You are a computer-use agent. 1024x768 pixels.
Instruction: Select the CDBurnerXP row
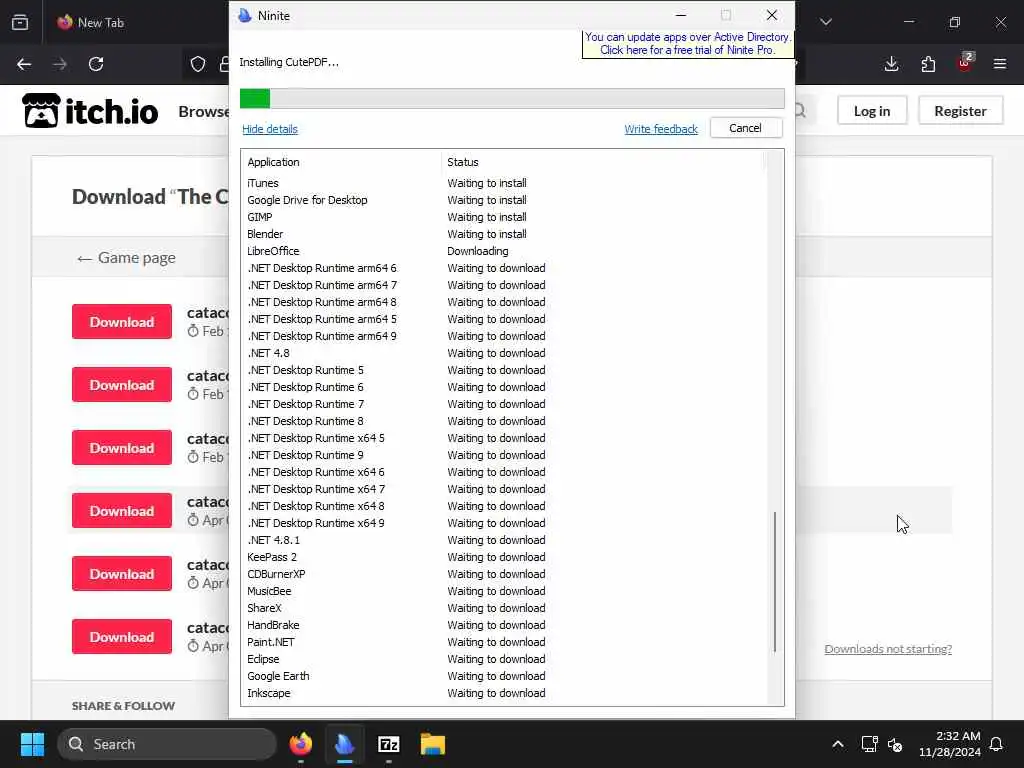pyautogui.click(x=504, y=574)
